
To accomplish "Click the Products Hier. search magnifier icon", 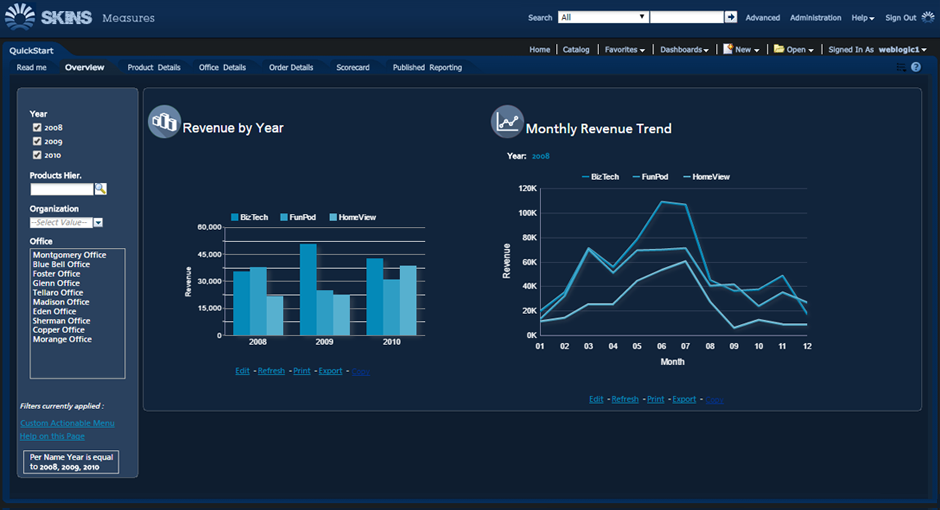I will coord(101,189).
